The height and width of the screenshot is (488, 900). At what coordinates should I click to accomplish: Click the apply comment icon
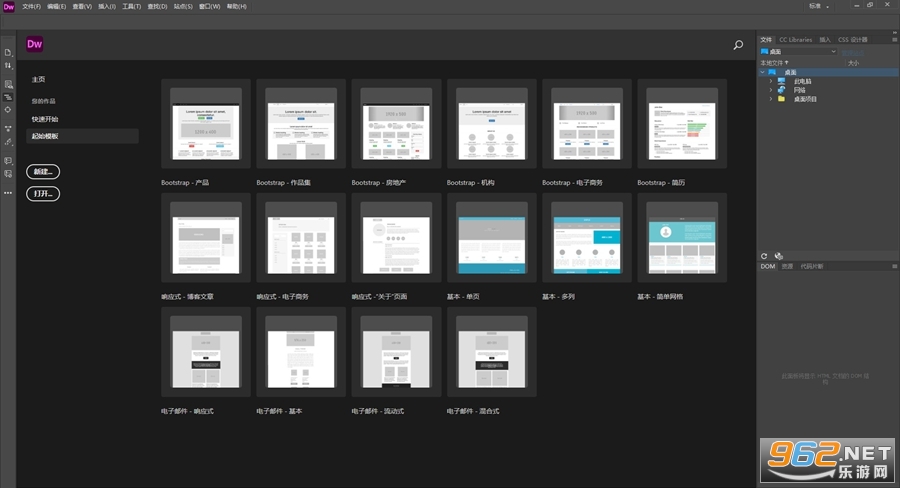(x=8, y=161)
